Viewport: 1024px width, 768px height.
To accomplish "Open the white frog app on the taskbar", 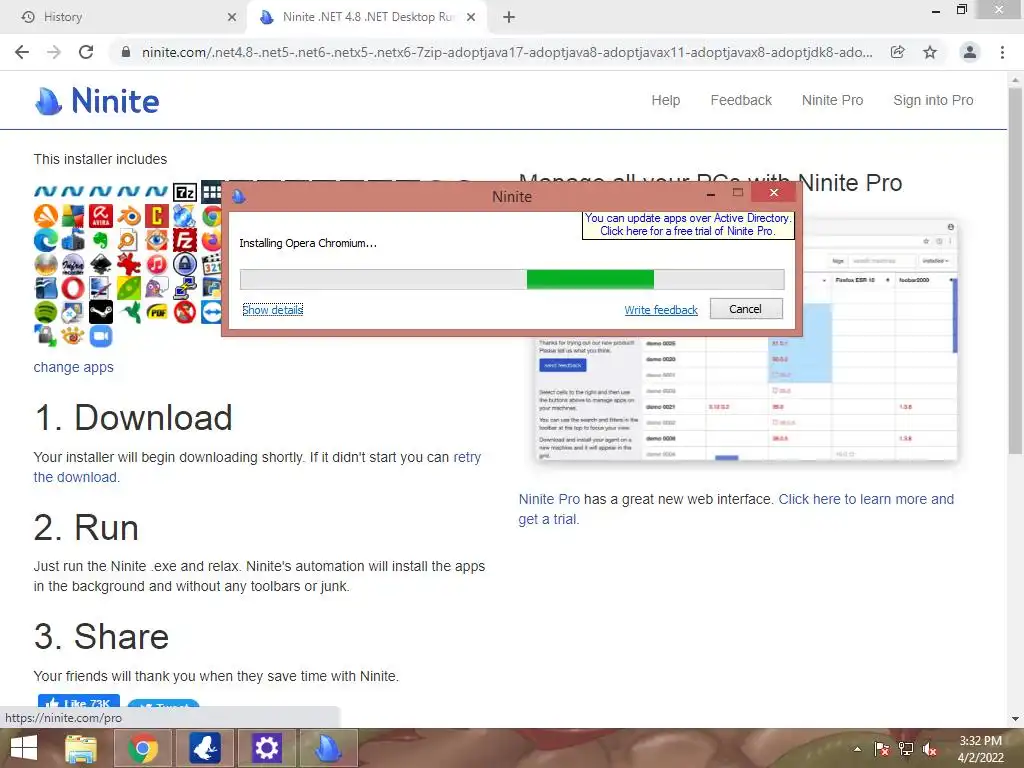I will [x=204, y=748].
